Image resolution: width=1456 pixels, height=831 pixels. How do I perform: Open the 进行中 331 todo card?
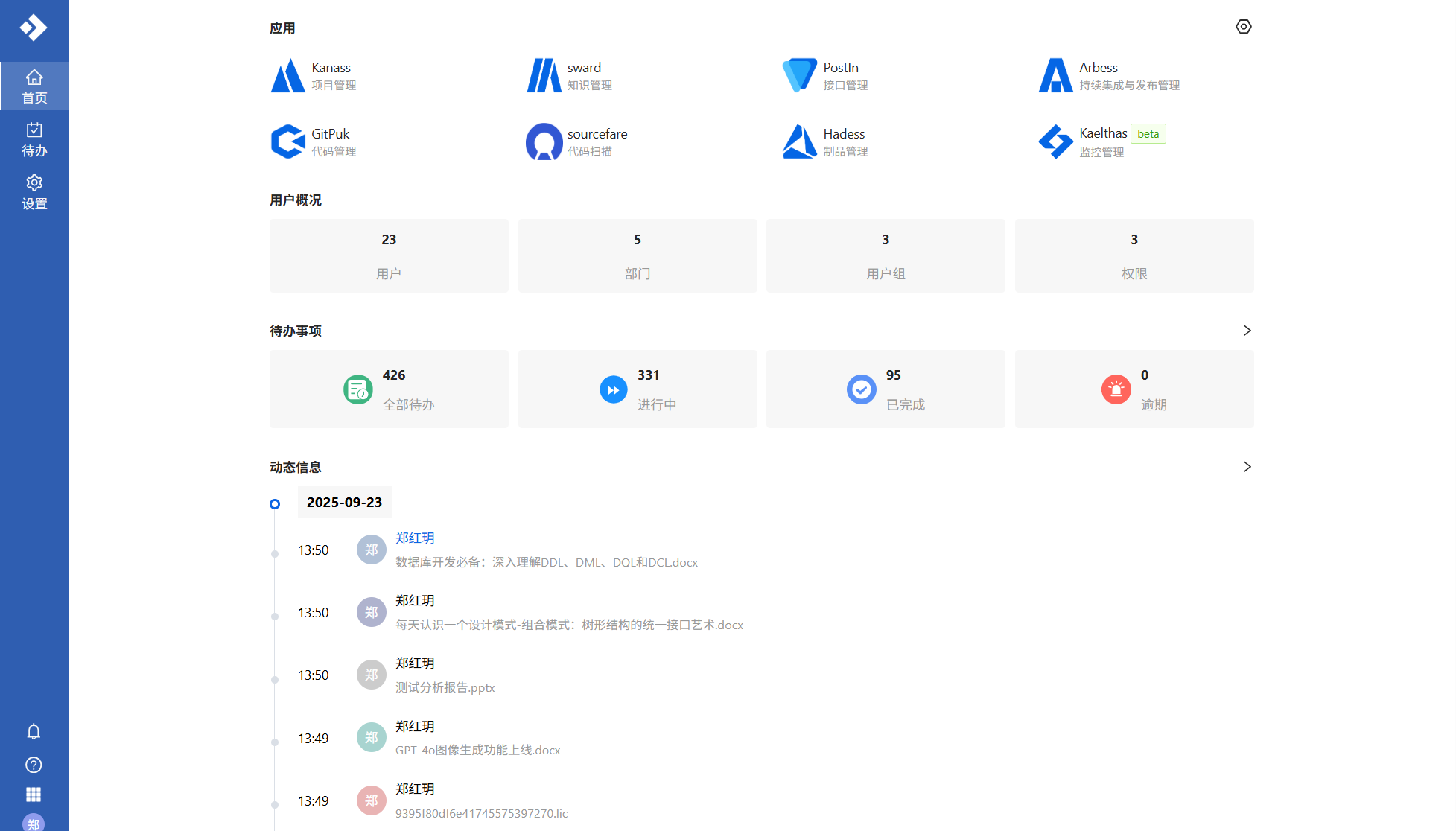point(637,389)
